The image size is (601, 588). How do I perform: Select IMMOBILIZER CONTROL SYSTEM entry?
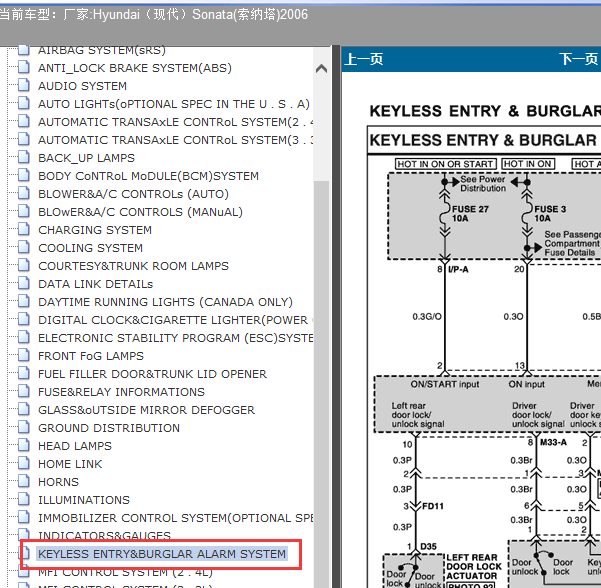point(176,518)
